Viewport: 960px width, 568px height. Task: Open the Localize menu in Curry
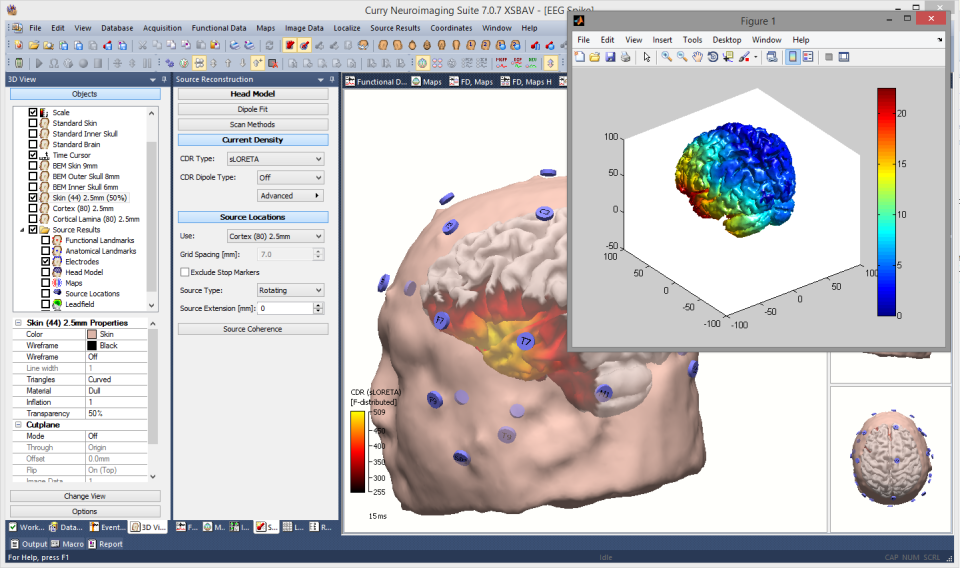[346, 28]
